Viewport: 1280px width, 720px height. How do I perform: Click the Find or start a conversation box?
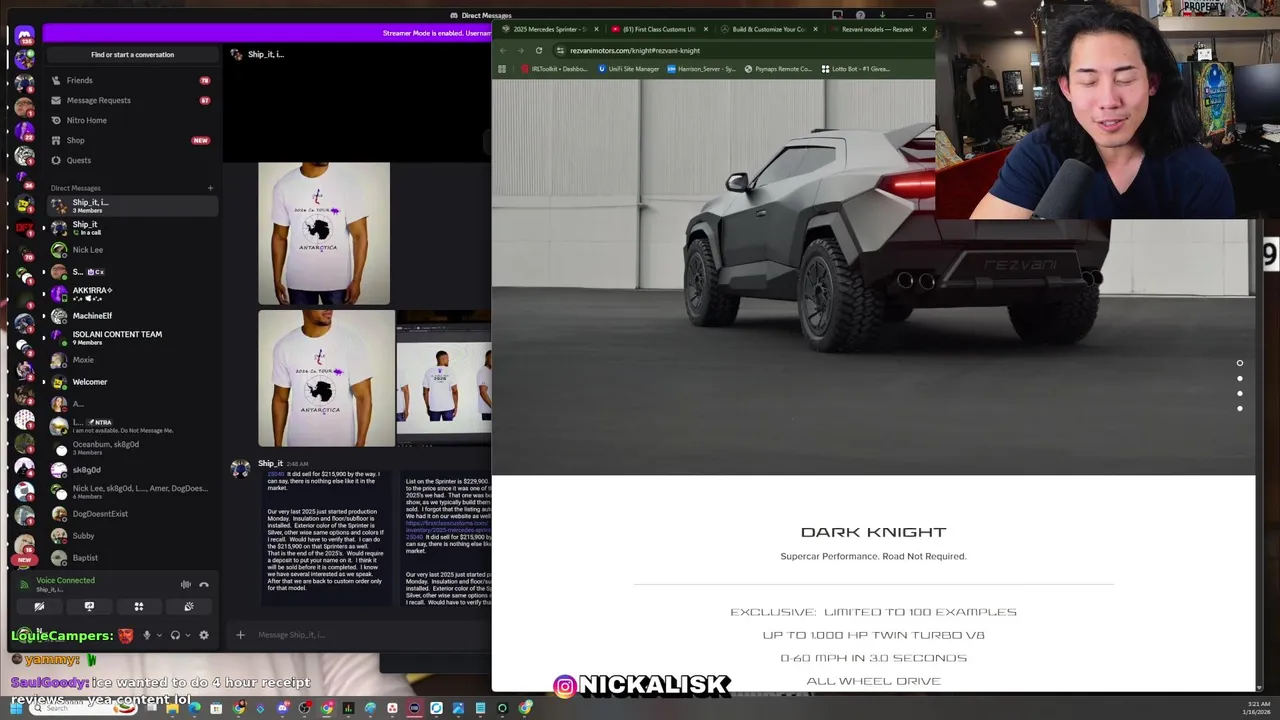coord(132,54)
